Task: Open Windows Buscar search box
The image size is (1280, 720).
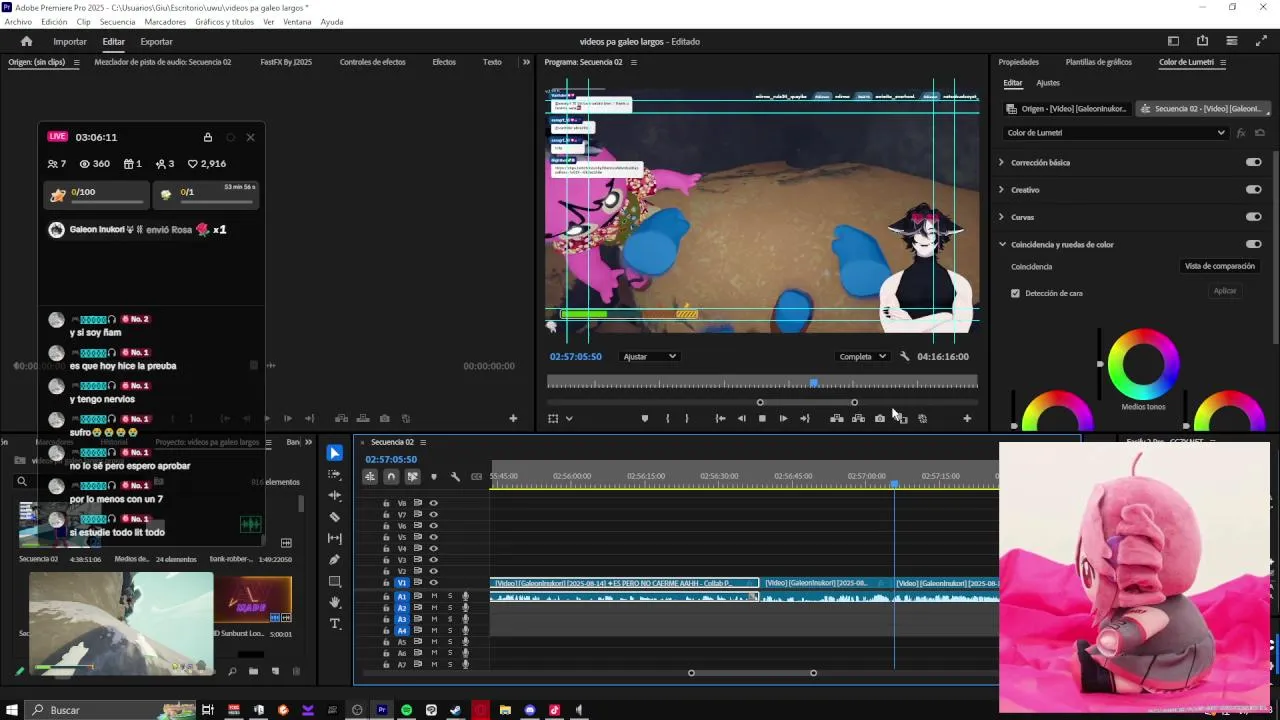Action: 92,710
